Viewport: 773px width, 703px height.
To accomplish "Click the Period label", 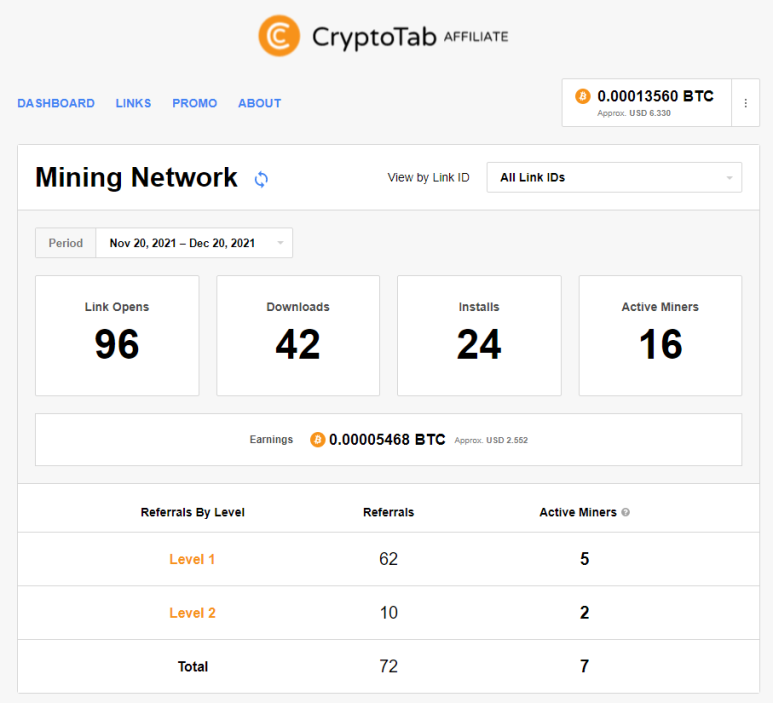I will [x=66, y=243].
